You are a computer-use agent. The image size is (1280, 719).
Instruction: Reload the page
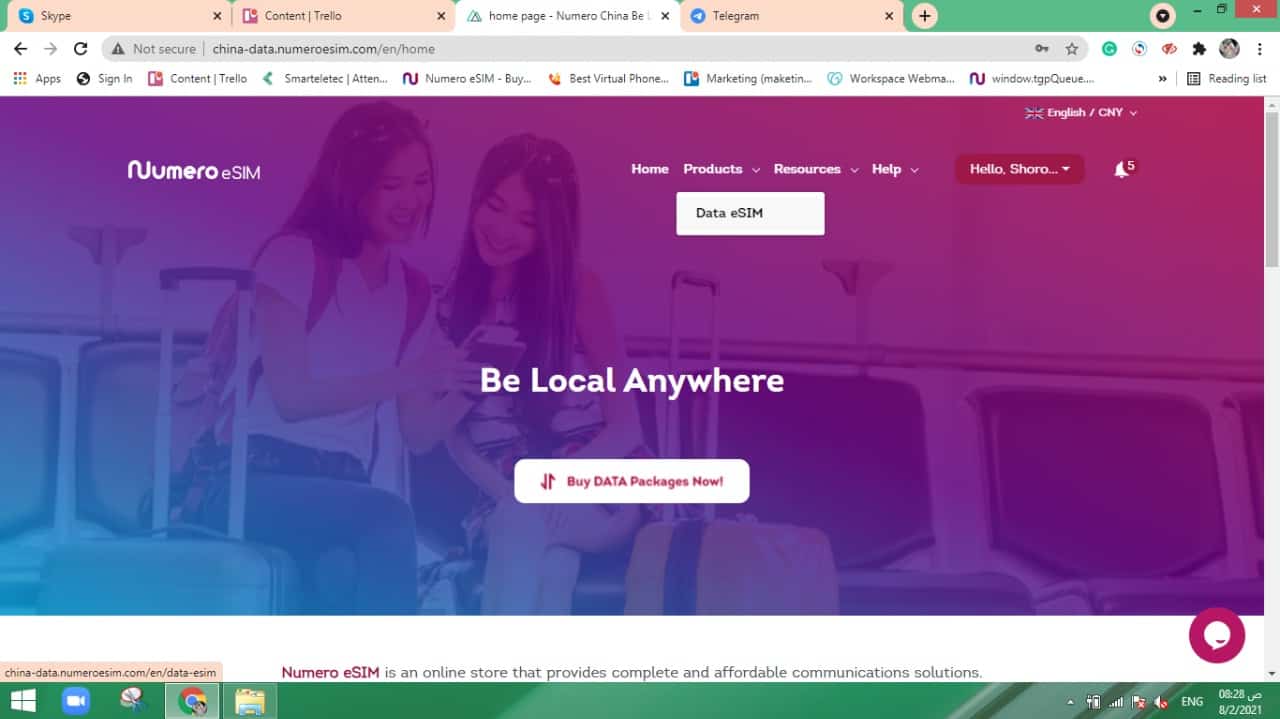(x=81, y=48)
